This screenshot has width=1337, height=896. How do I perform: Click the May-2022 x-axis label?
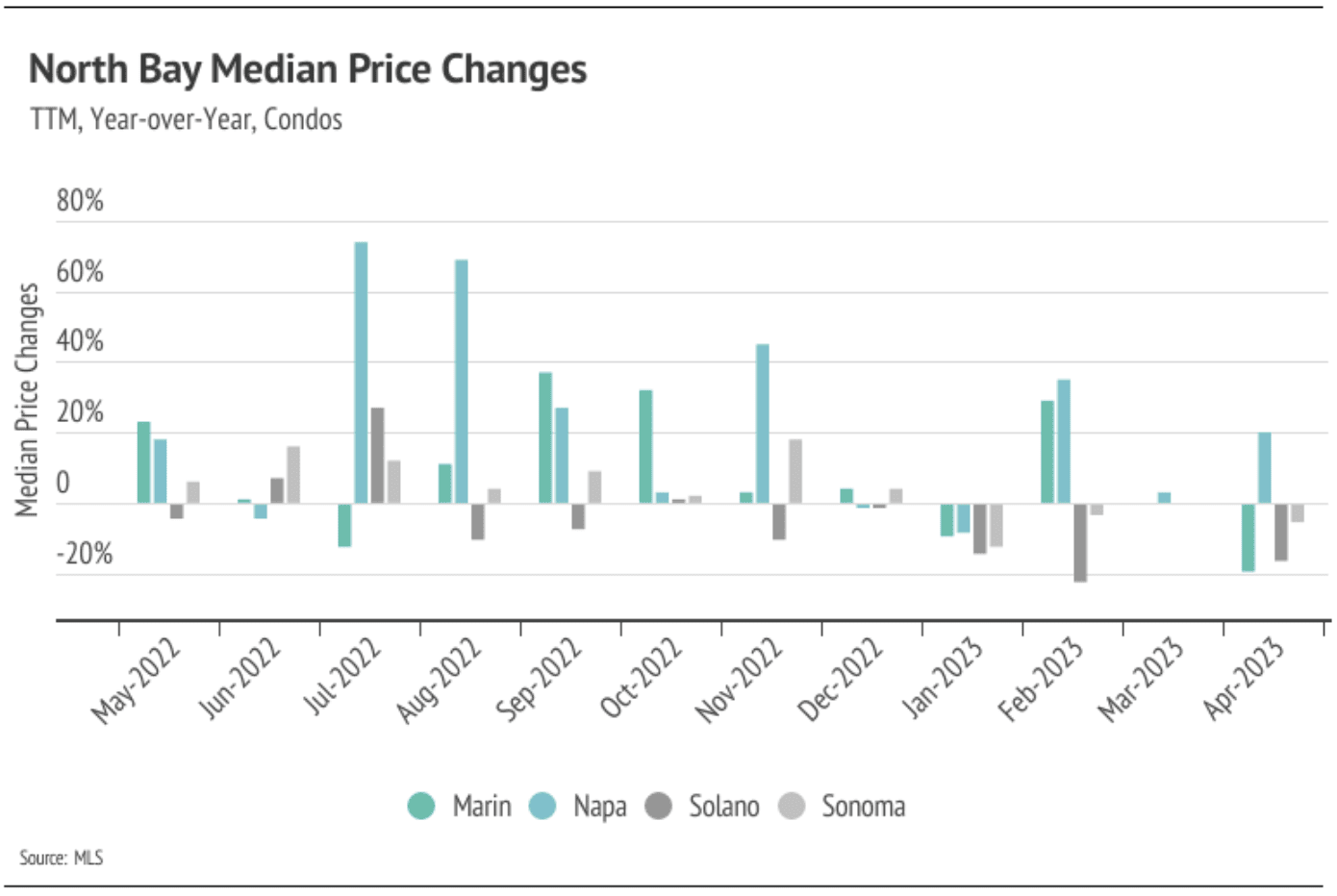coord(136,680)
